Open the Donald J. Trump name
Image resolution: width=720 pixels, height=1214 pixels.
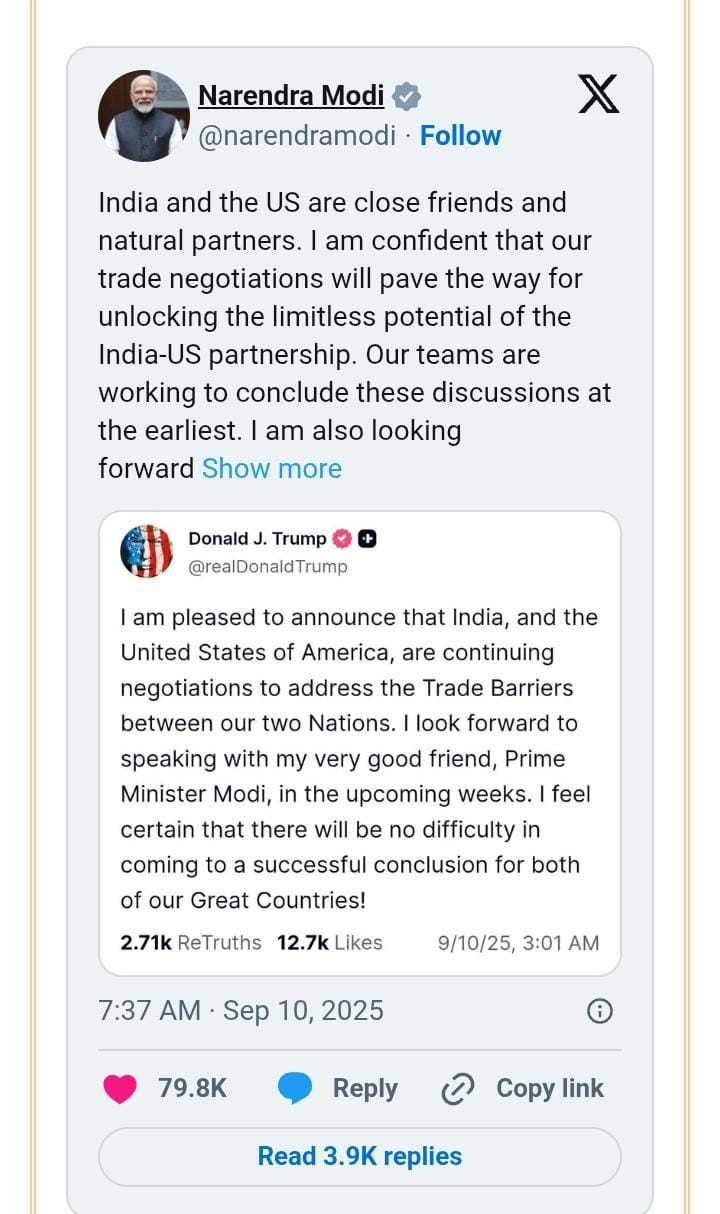click(257, 538)
